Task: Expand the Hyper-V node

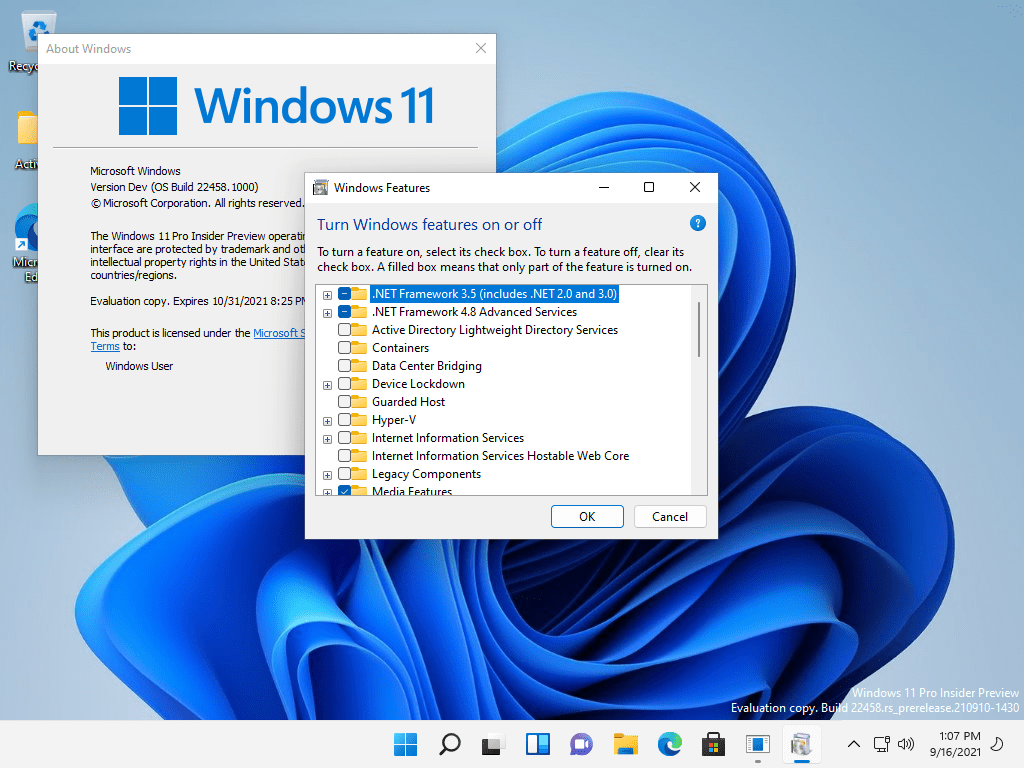Action: [x=327, y=421]
